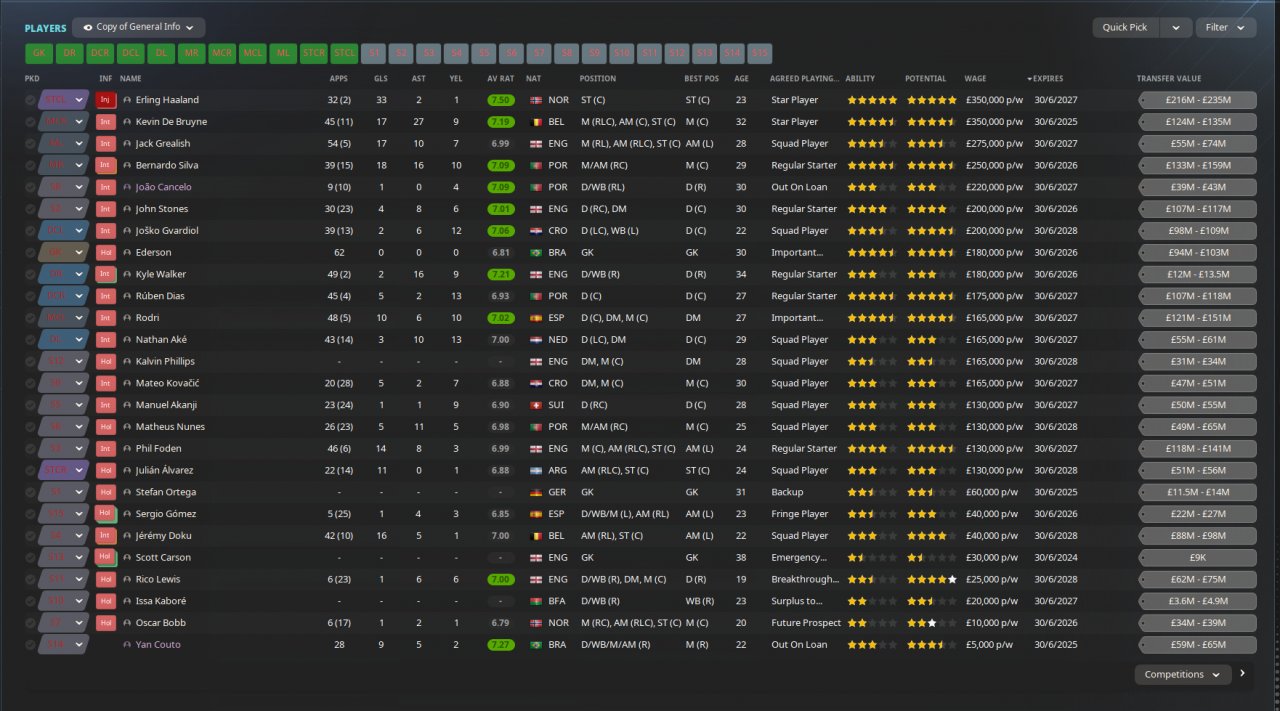Click the profile icon next to Erling Haaland
The width and height of the screenshot is (1280, 711).
pos(127,100)
